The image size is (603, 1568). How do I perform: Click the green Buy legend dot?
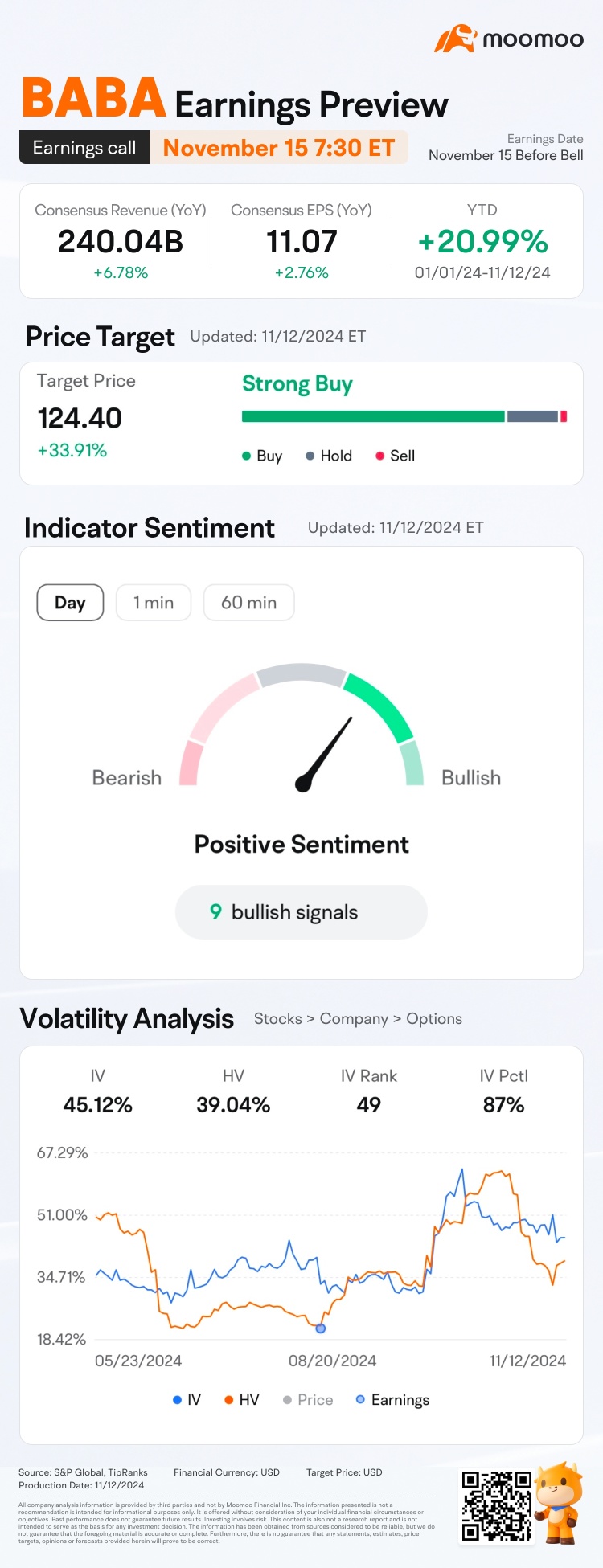247,456
